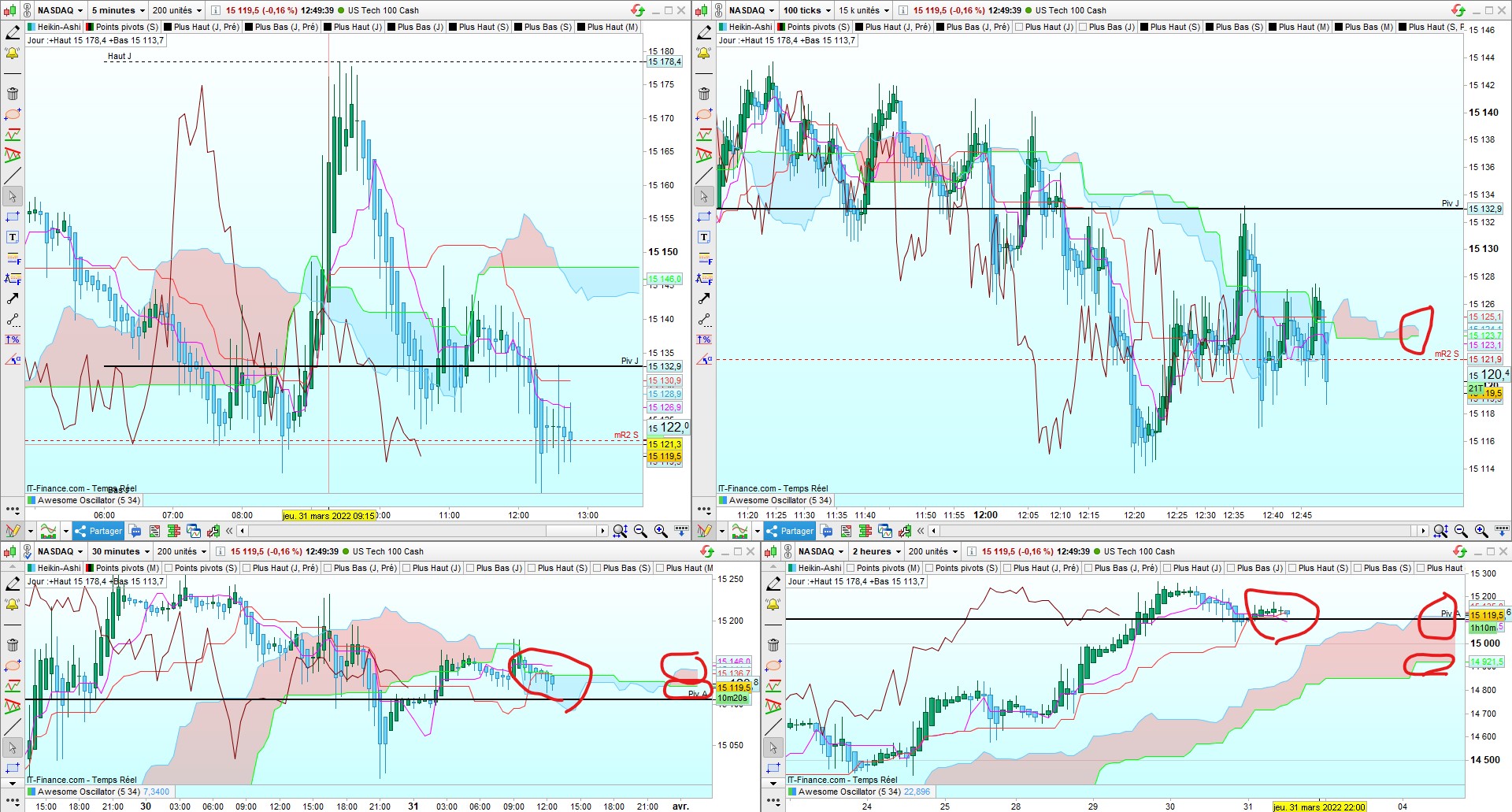
Task: Click zoom in magnifier under 100 ticks chart
Action: pyautogui.click(x=1481, y=531)
